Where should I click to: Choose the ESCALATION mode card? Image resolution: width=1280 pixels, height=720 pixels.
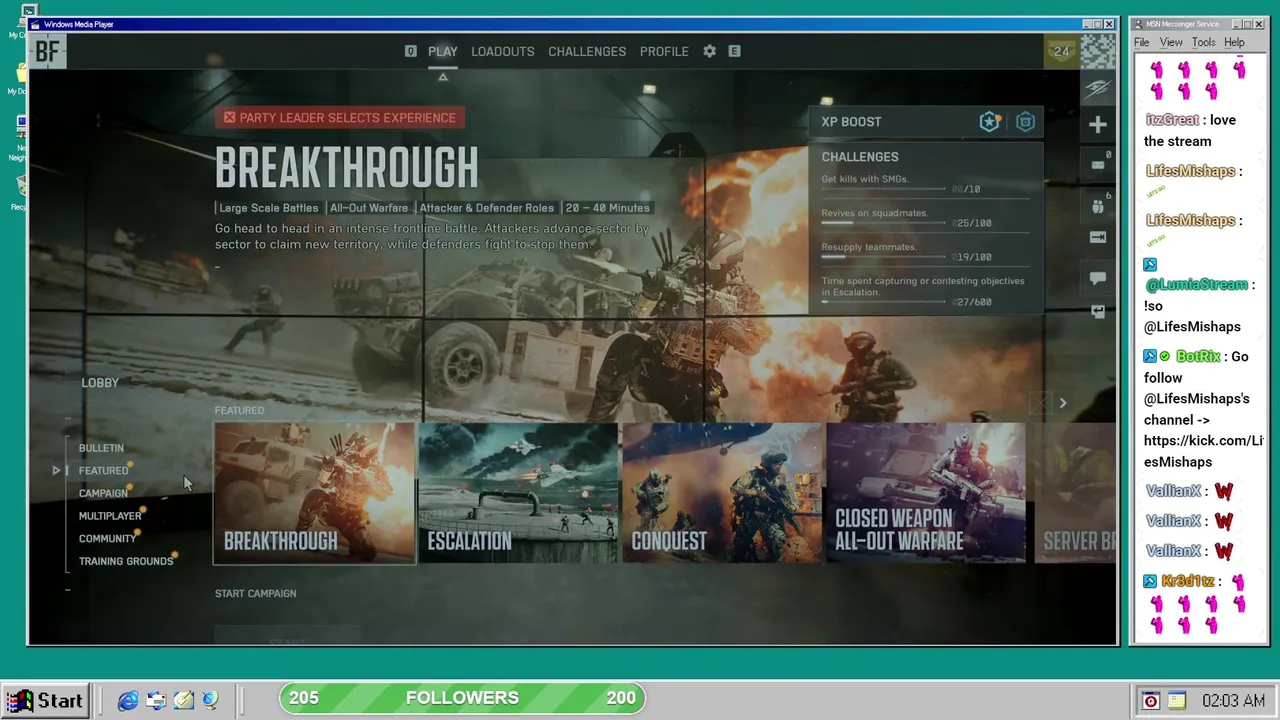518,493
